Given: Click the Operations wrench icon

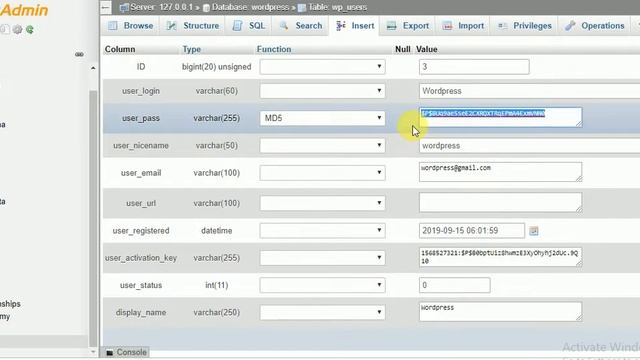Looking at the screenshot, I should coord(570,26).
